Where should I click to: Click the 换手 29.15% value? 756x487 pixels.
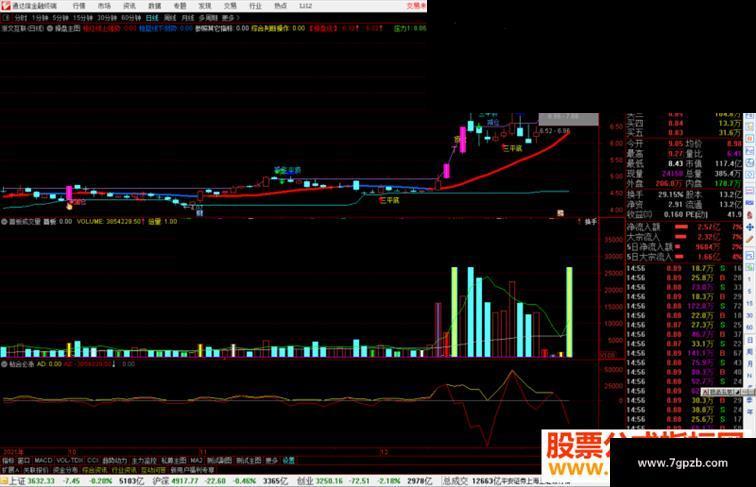[672, 194]
